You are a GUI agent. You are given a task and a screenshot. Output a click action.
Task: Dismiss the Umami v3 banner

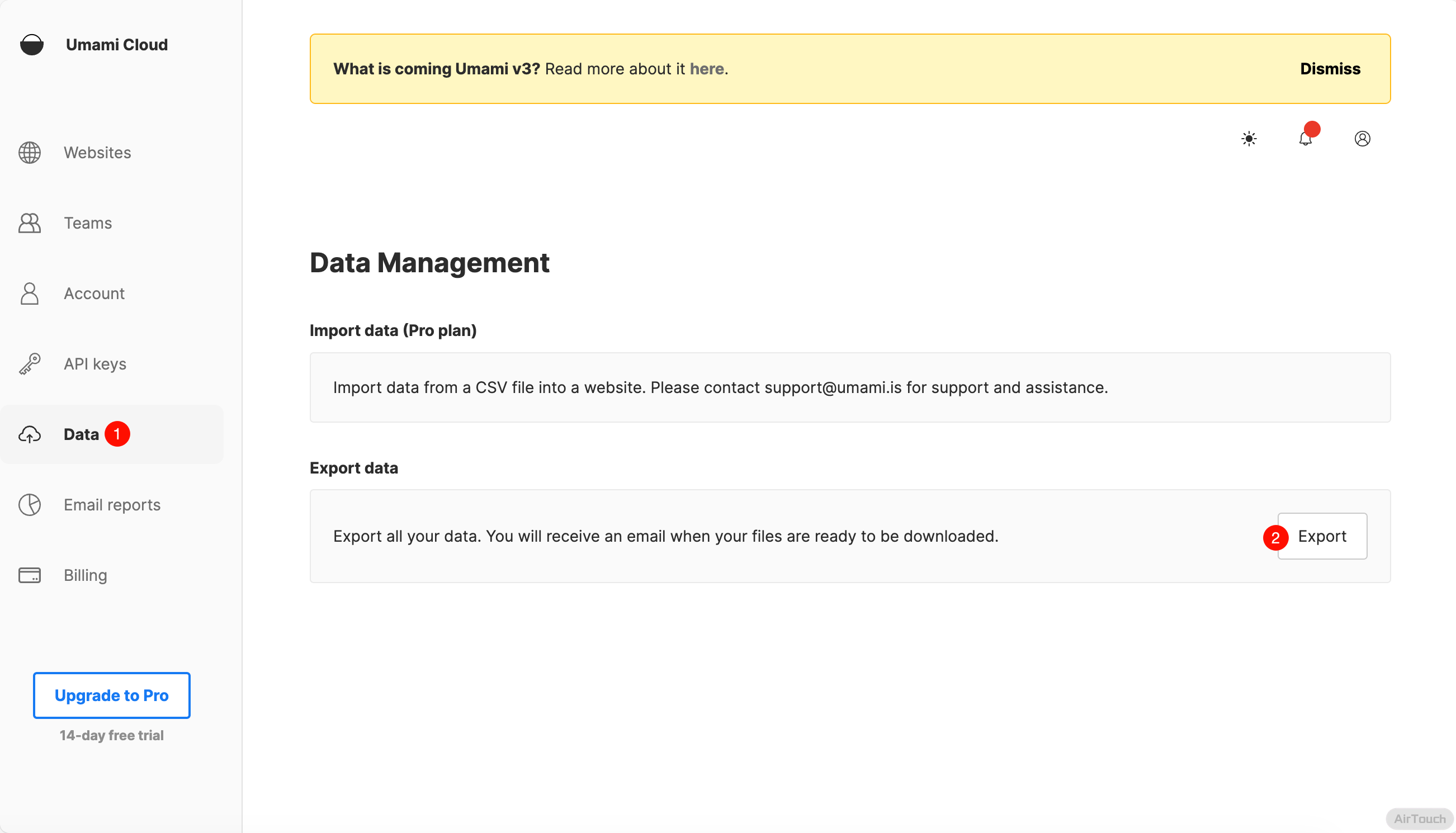click(x=1330, y=69)
